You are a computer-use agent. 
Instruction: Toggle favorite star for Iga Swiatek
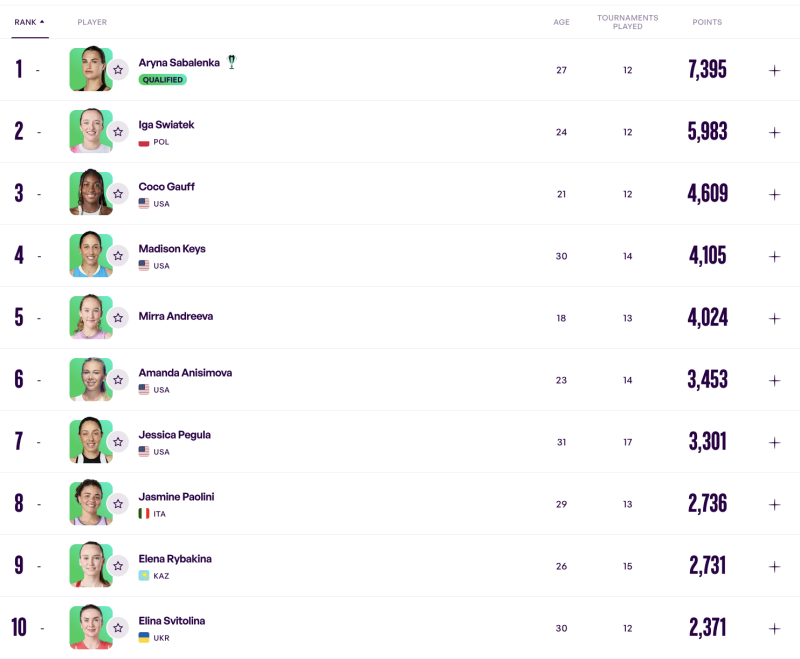point(118,132)
